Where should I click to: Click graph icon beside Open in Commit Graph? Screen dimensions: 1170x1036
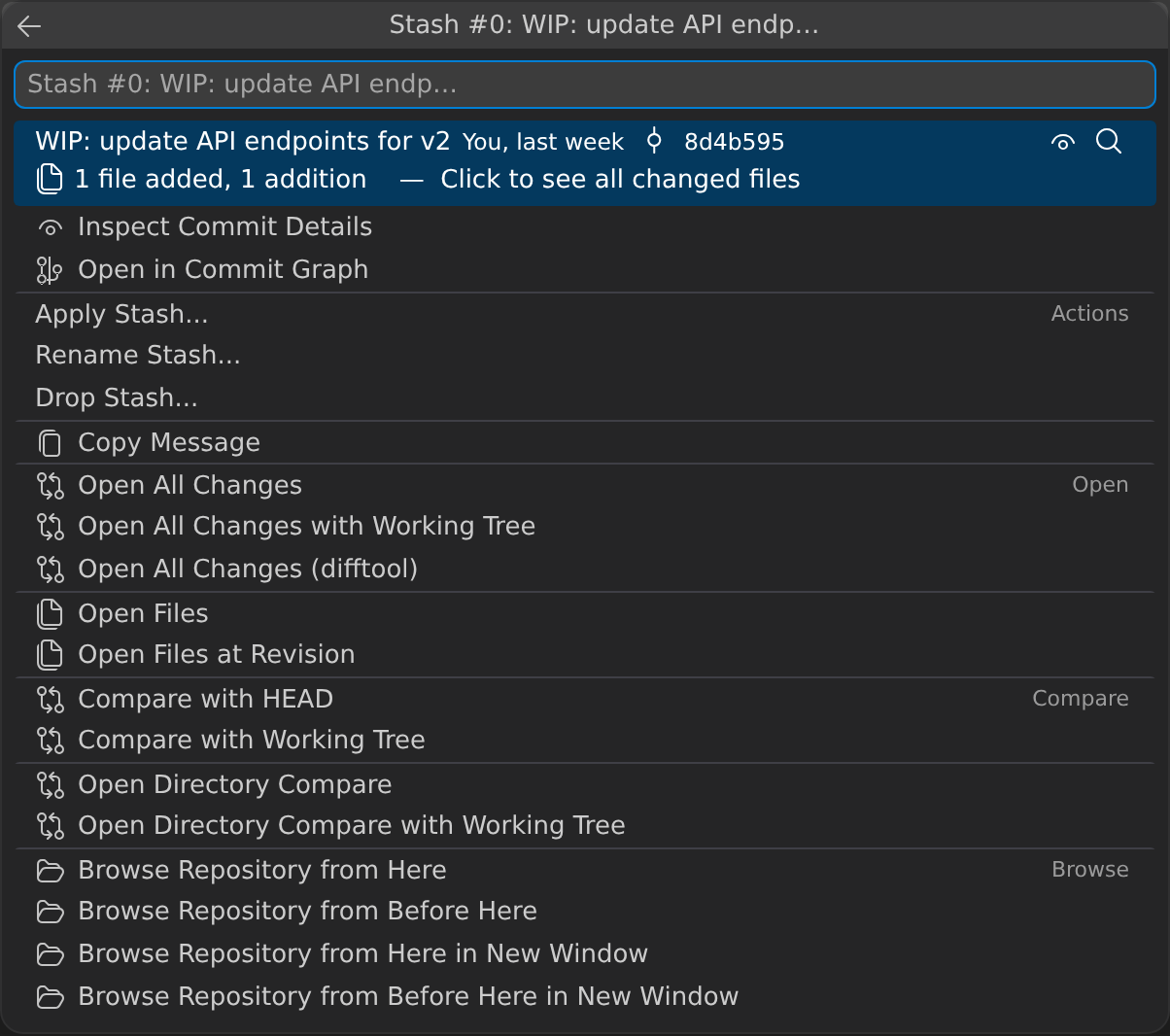(50, 270)
